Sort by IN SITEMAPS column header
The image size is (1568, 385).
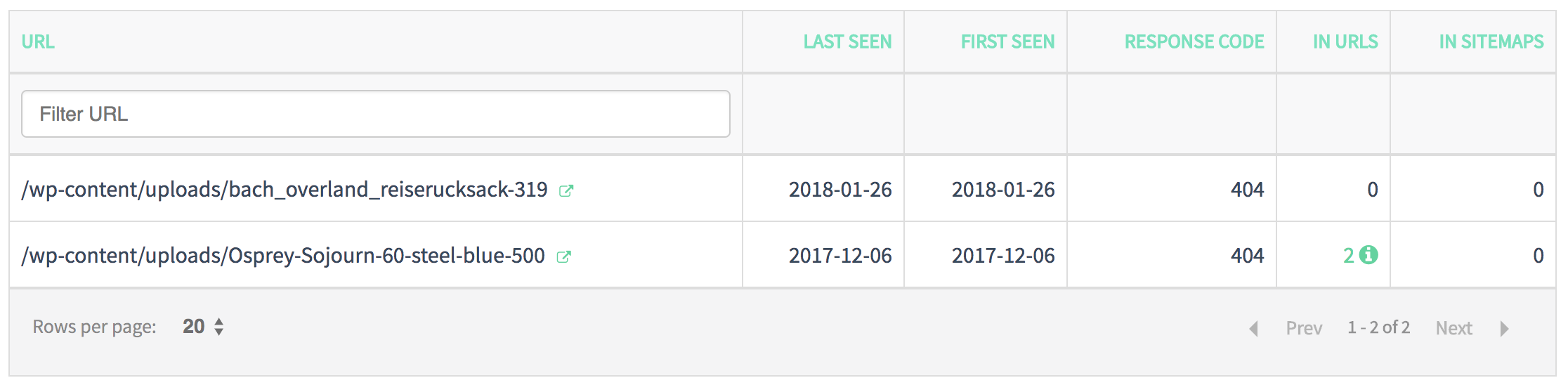tap(1491, 41)
